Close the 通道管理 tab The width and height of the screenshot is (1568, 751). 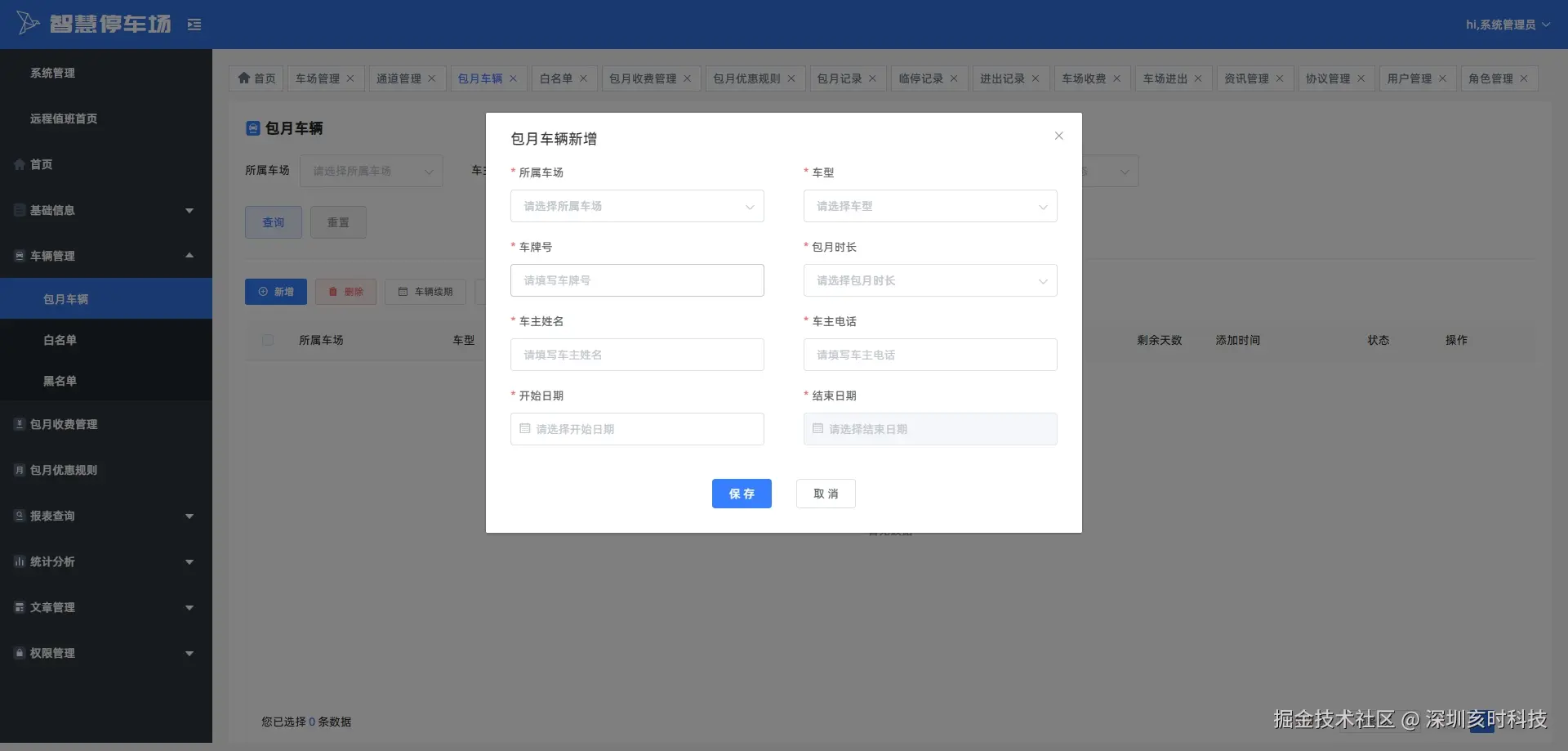432,78
